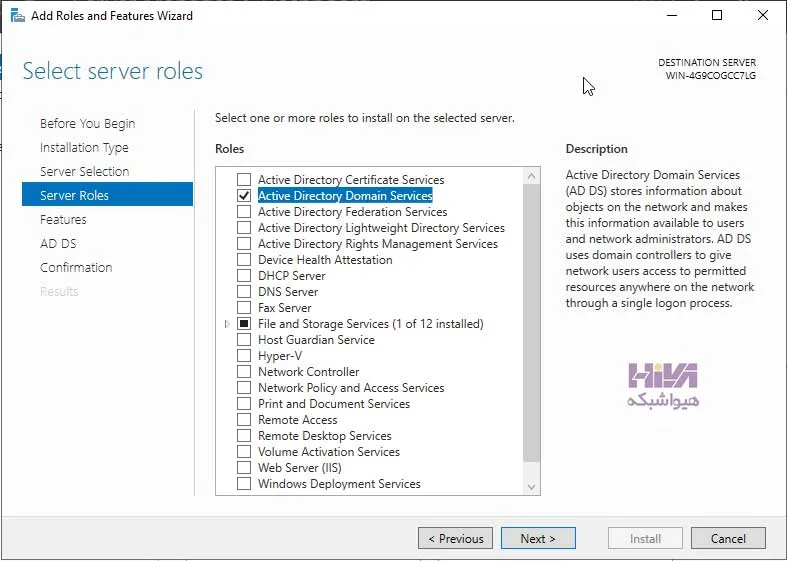Viewport: 787px width, 561px height.
Task: Tick the DHCP Server checkbox
Action: tap(244, 276)
